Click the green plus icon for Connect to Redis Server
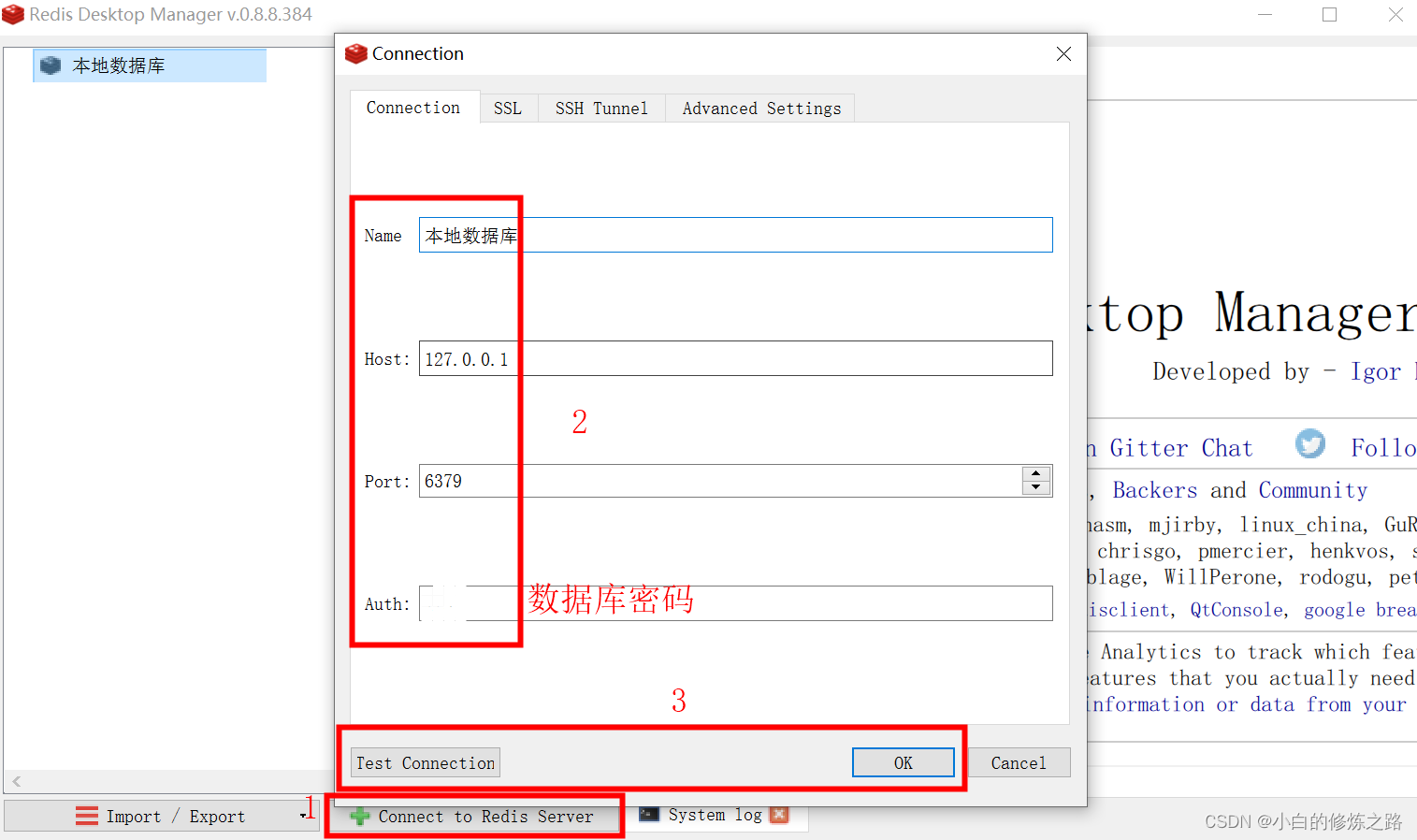 click(360, 817)
